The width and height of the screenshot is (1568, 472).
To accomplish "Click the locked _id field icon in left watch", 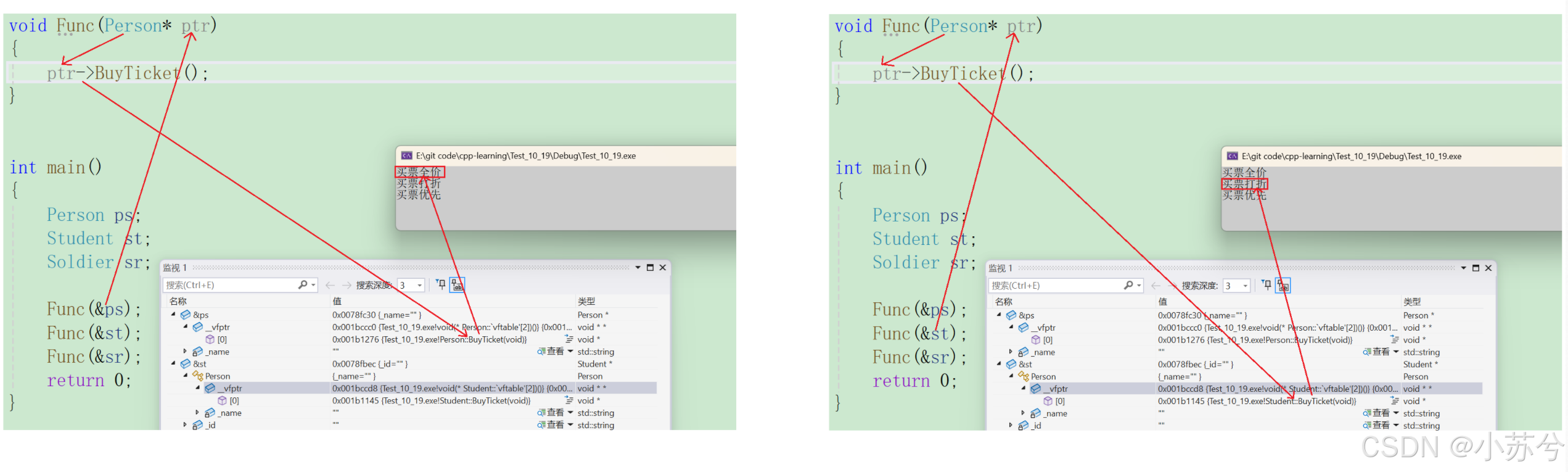I will [197, 425].
